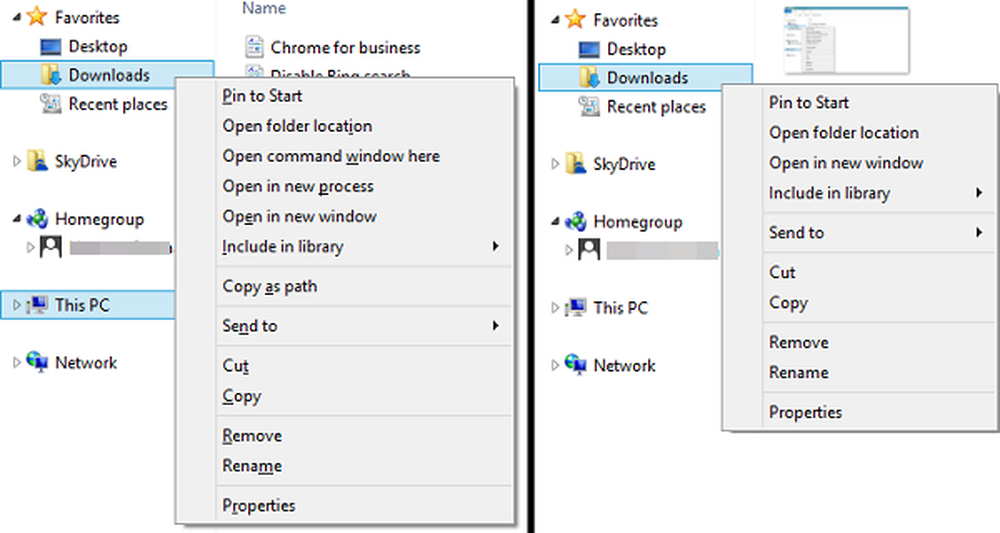The width and height of the screenshot is (1000, 533).
Task: Click the Downloads folder icon in right window
Action: [589, 77]
